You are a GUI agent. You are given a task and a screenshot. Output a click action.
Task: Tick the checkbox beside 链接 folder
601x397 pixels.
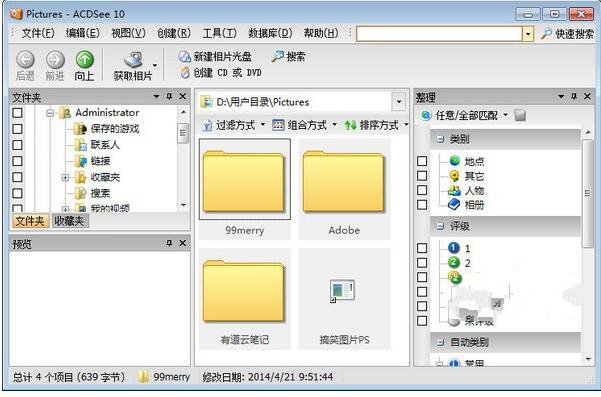(17, 161)
